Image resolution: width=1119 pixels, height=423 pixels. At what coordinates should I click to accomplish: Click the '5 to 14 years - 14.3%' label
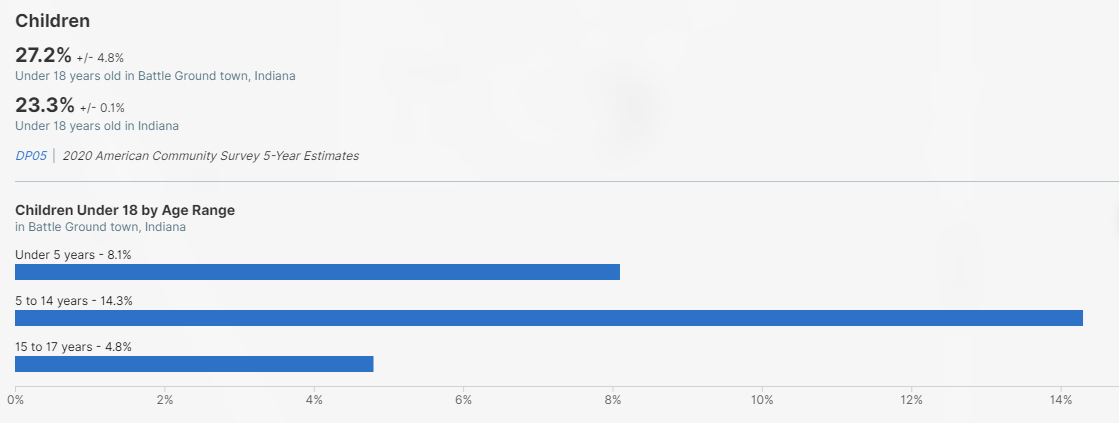(74, 301)
